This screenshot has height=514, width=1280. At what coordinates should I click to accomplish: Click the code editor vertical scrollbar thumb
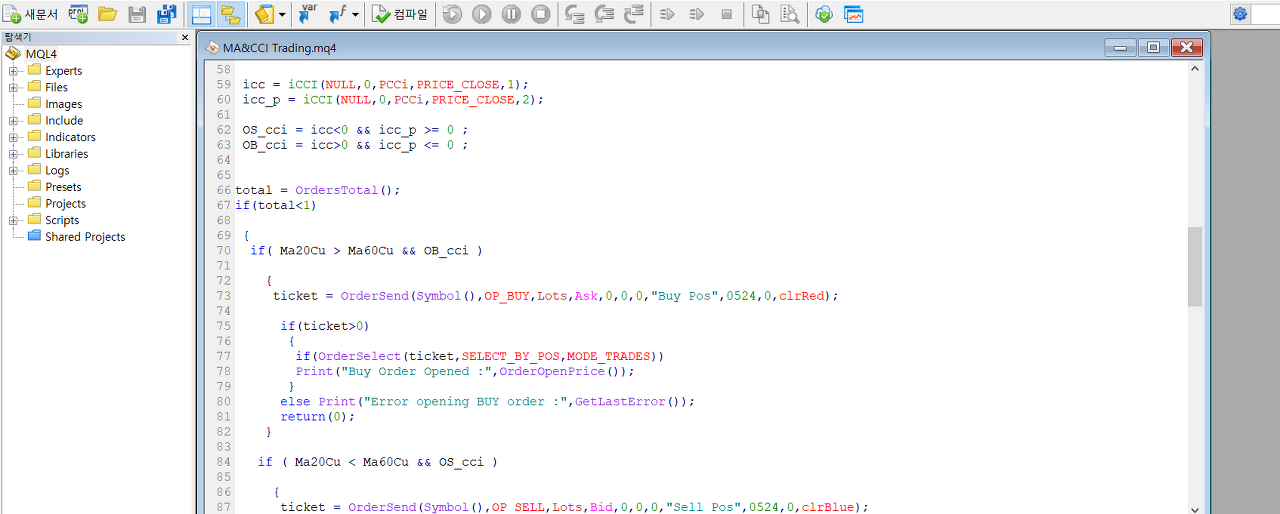point(1195,267)
